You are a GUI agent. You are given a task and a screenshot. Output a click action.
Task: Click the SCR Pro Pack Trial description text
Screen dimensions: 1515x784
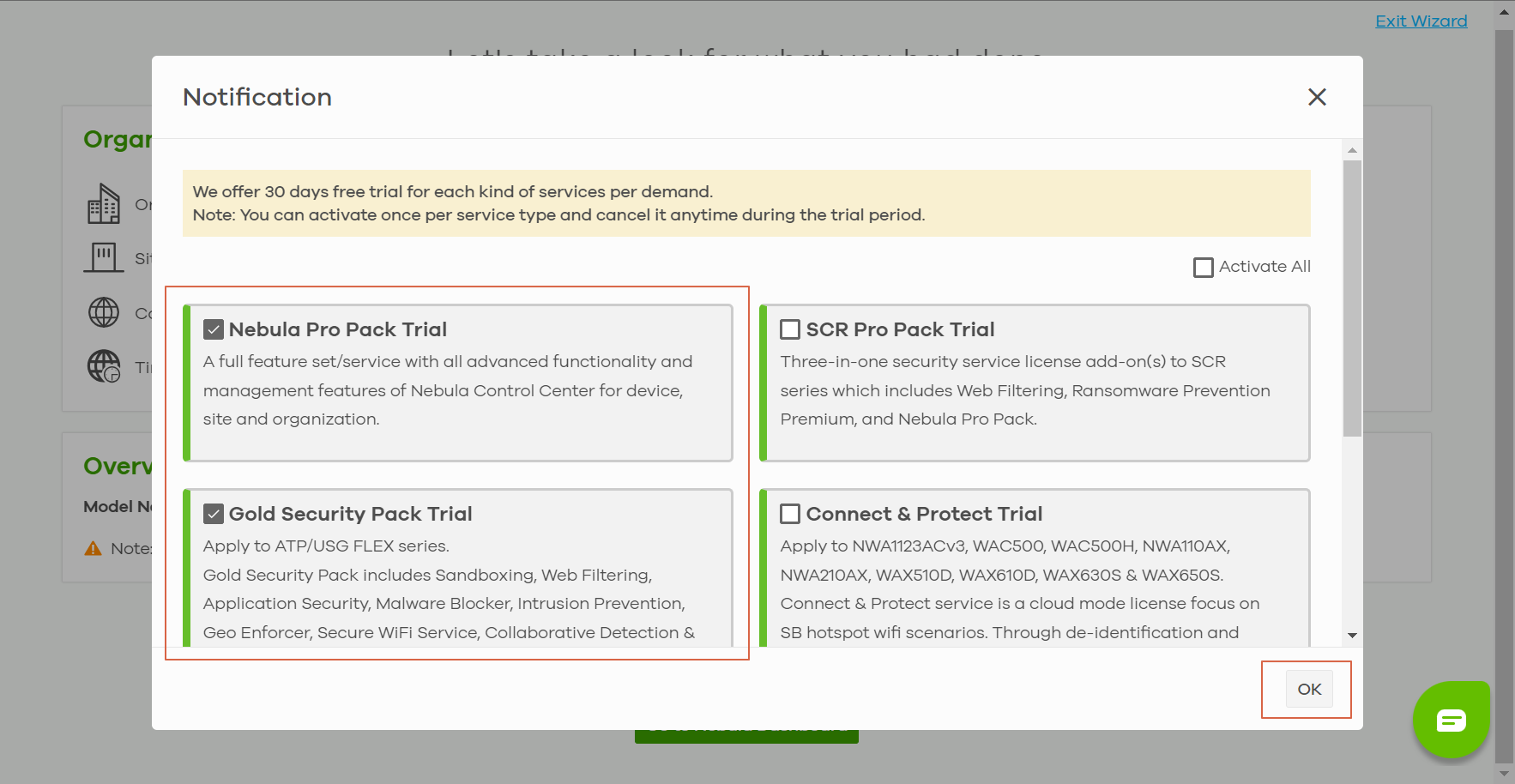[1025, 390]
